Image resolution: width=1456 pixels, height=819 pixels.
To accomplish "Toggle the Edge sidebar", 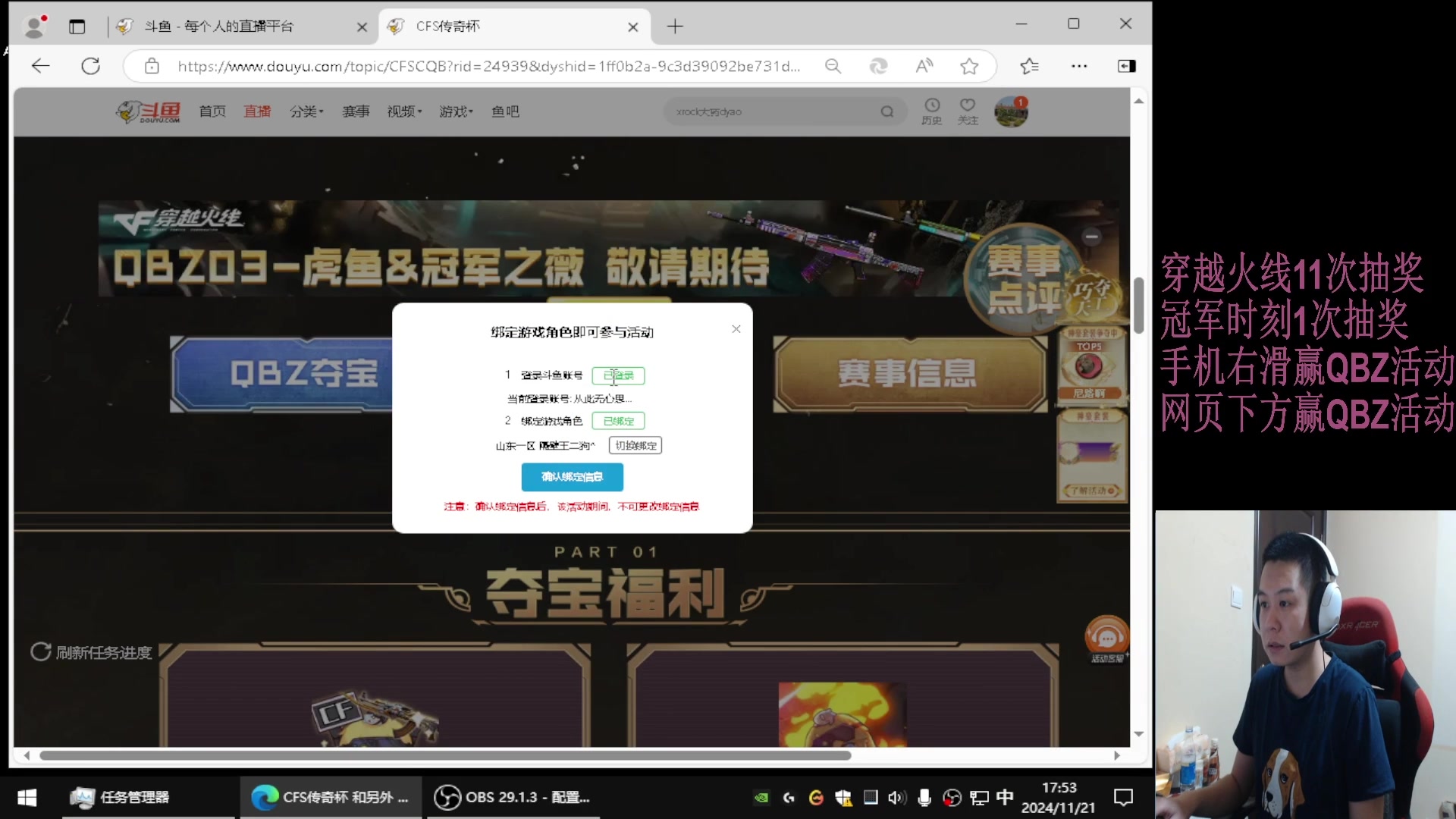I will point(1126,66).
